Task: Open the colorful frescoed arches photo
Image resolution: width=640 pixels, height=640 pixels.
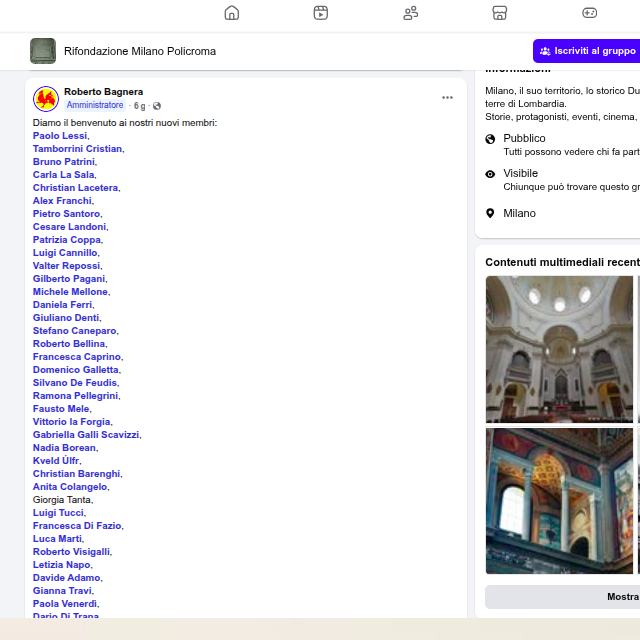Action: (x=559, y=501)
